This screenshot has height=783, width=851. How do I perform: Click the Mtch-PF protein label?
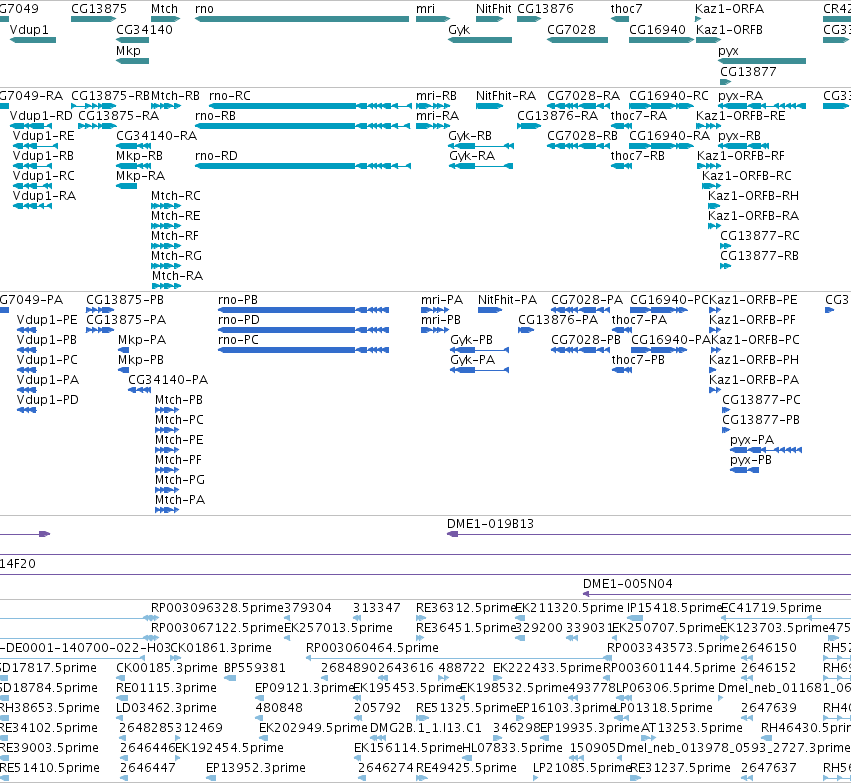pyautogui.click(x=179, y=460)
